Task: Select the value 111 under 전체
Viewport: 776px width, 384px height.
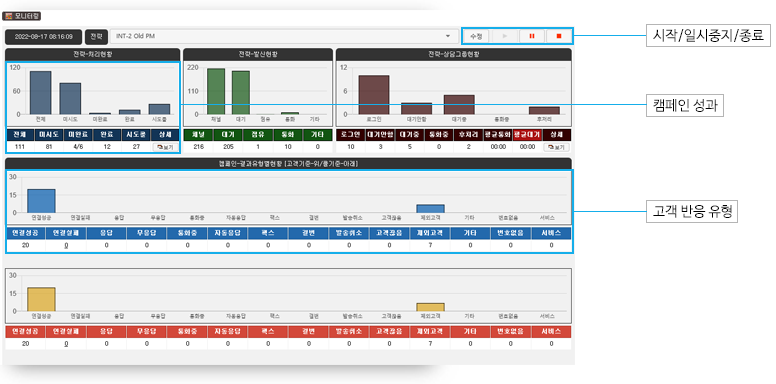Action: [20, 147]
